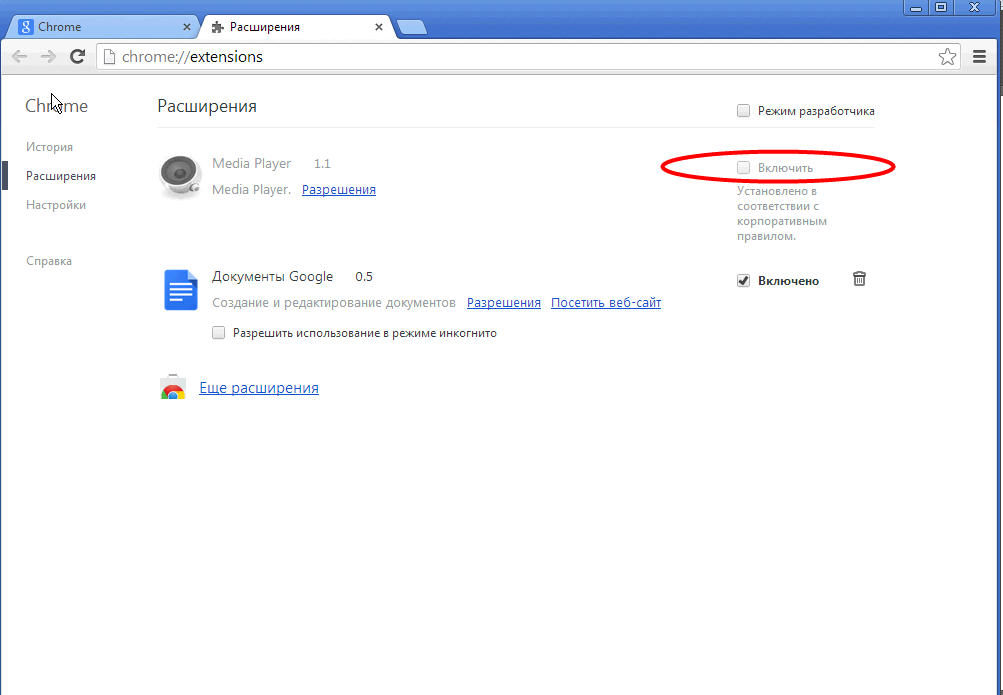Click the Расширения page heading
Viewport: 1003px width, 695px height.
click(x=207, y=106)
